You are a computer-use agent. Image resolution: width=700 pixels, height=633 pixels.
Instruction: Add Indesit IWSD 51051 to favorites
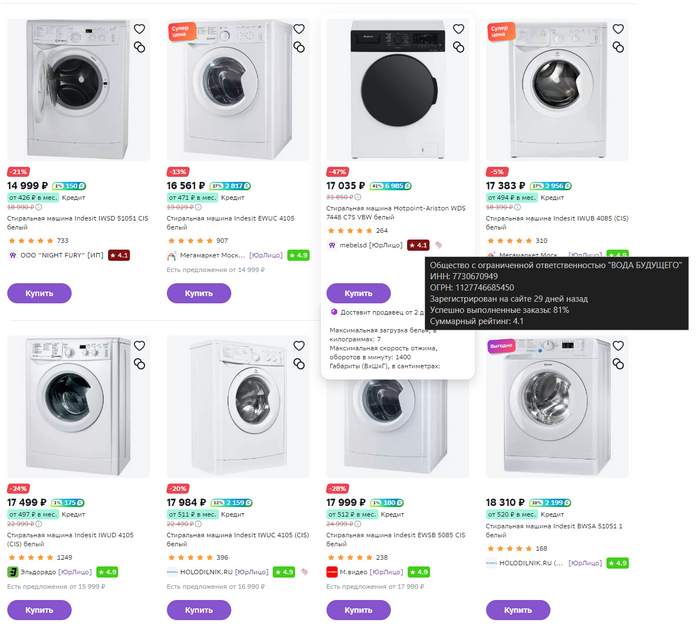[140, 30]
